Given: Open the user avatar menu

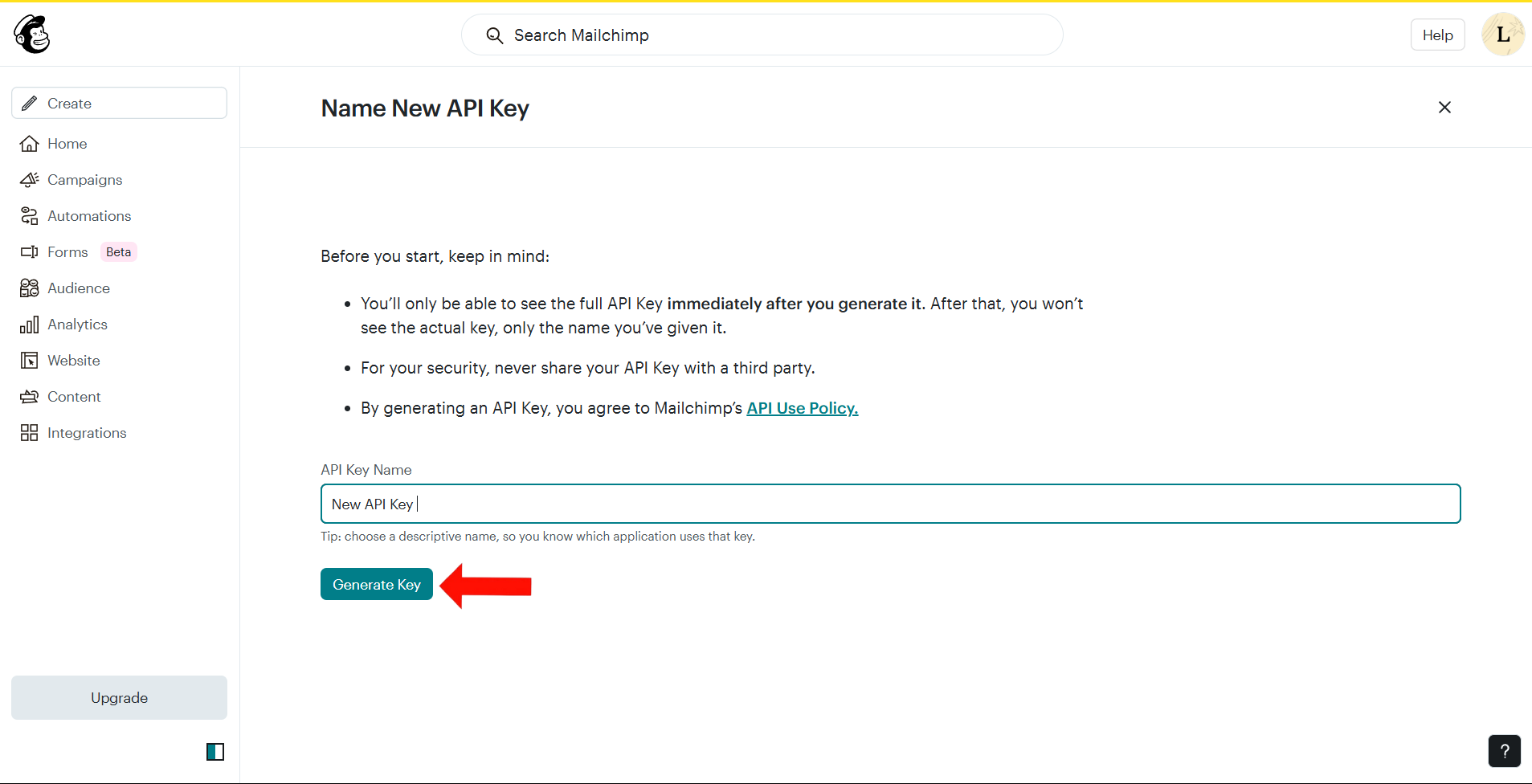Looking at the screenshot, I should pyautogui.click(x=1503, y=35).
